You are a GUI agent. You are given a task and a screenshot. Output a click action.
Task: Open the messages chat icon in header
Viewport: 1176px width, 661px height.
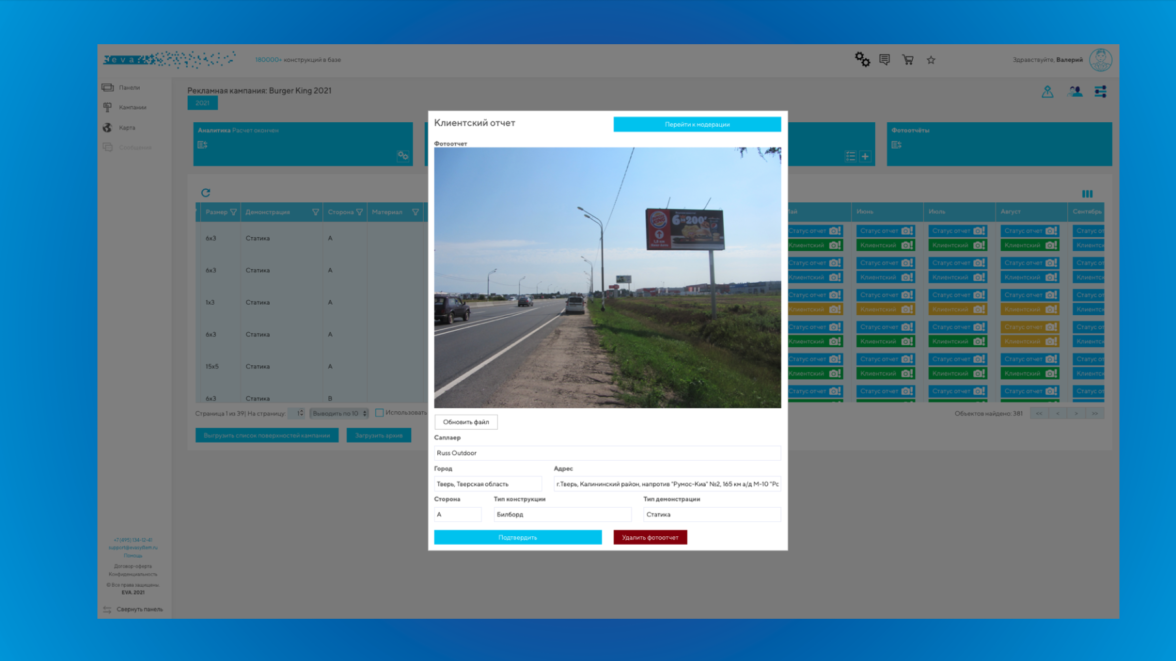885,59
